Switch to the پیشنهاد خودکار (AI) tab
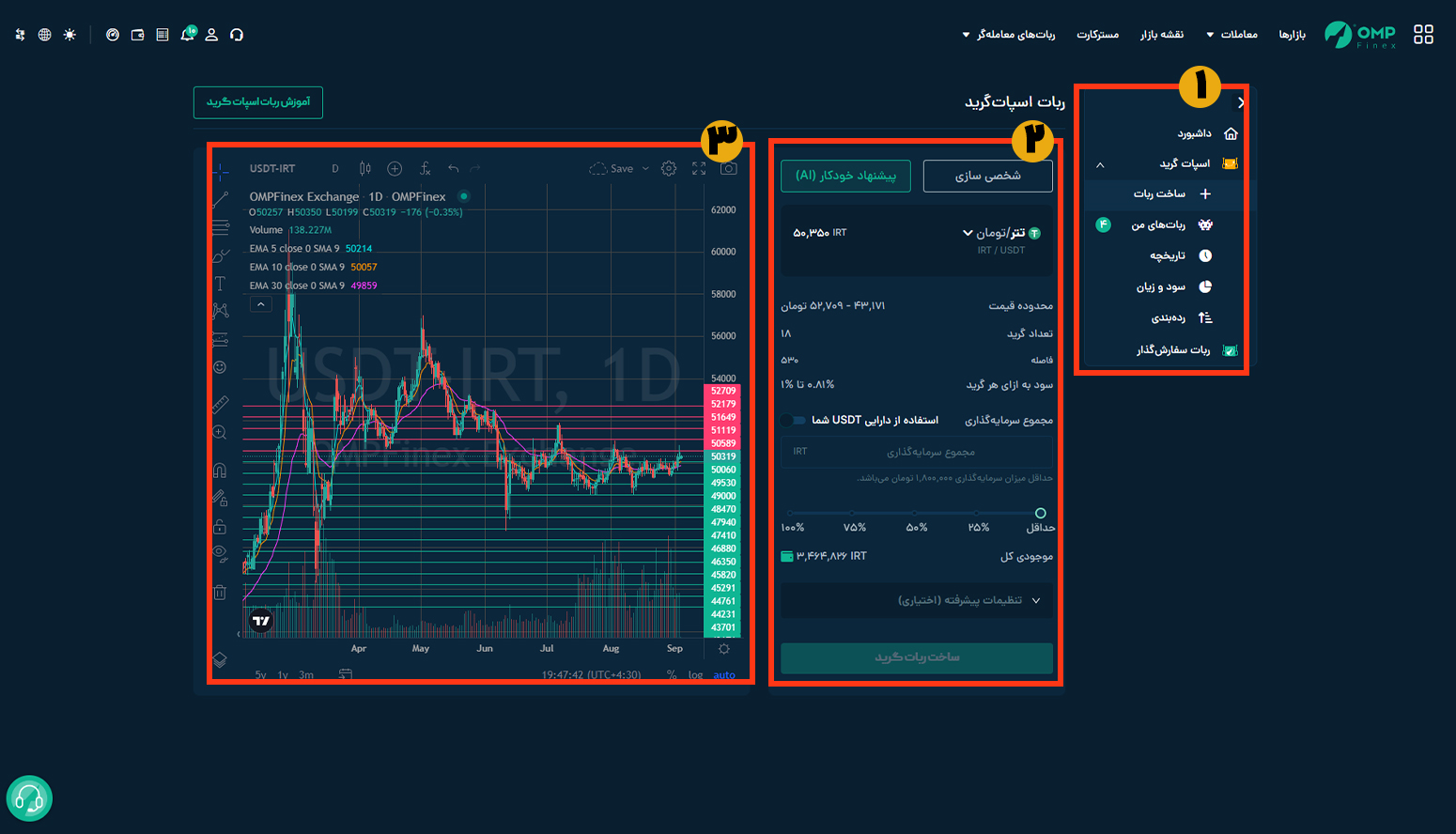Viewport: 1456px width, 834px height. coord(845,176)
